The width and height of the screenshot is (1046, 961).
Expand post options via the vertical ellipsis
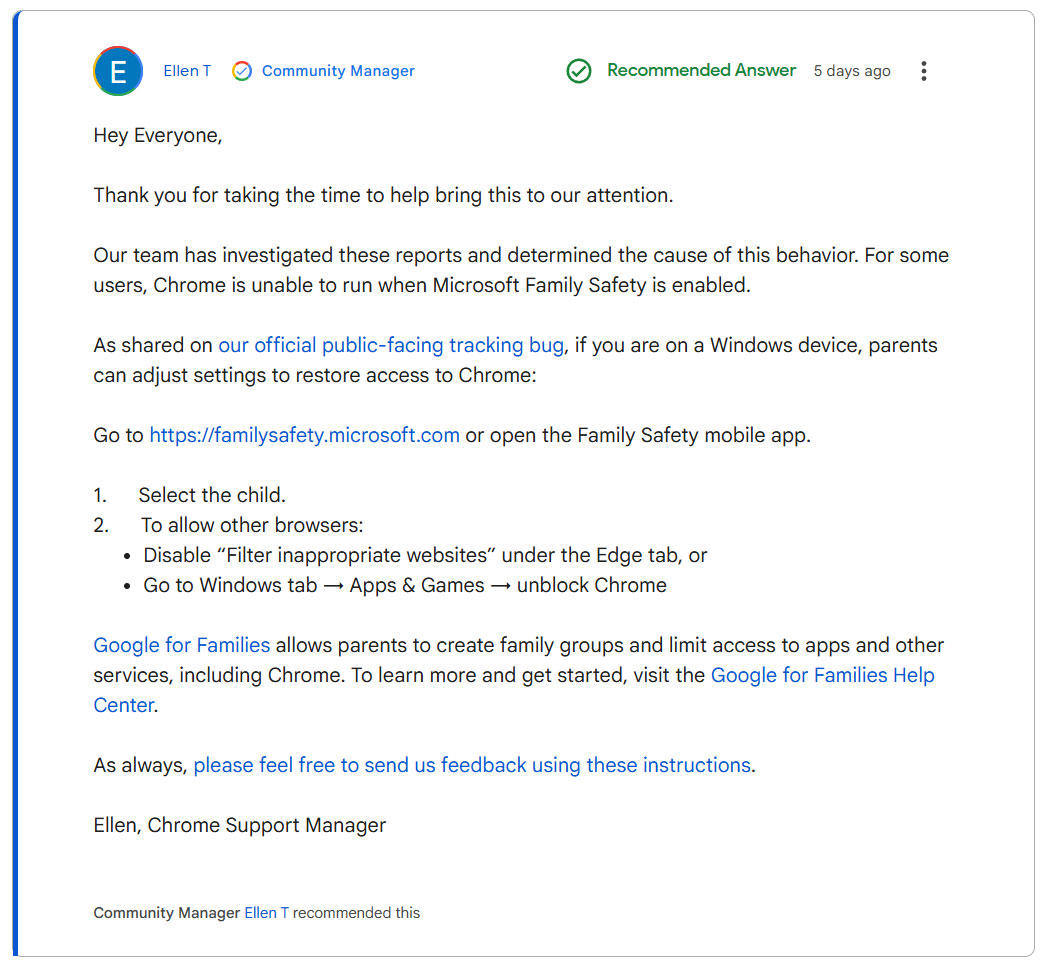point(924,71)
